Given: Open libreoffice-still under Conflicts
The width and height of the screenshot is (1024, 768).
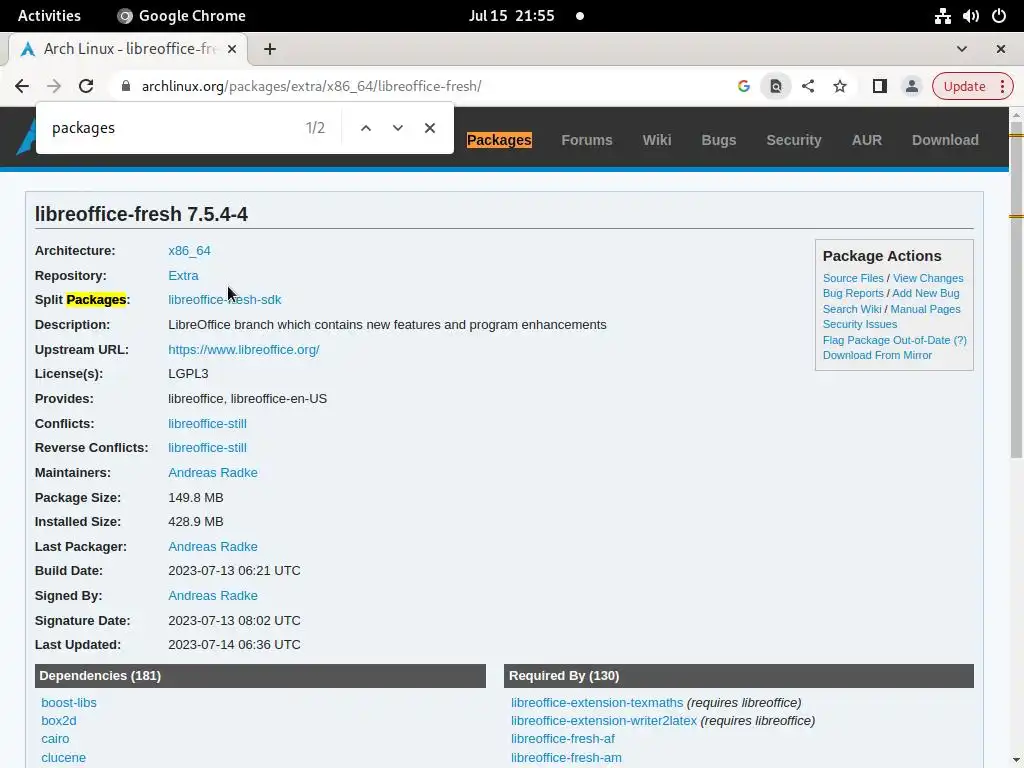Looking at the screenshot, I should 207,424.
